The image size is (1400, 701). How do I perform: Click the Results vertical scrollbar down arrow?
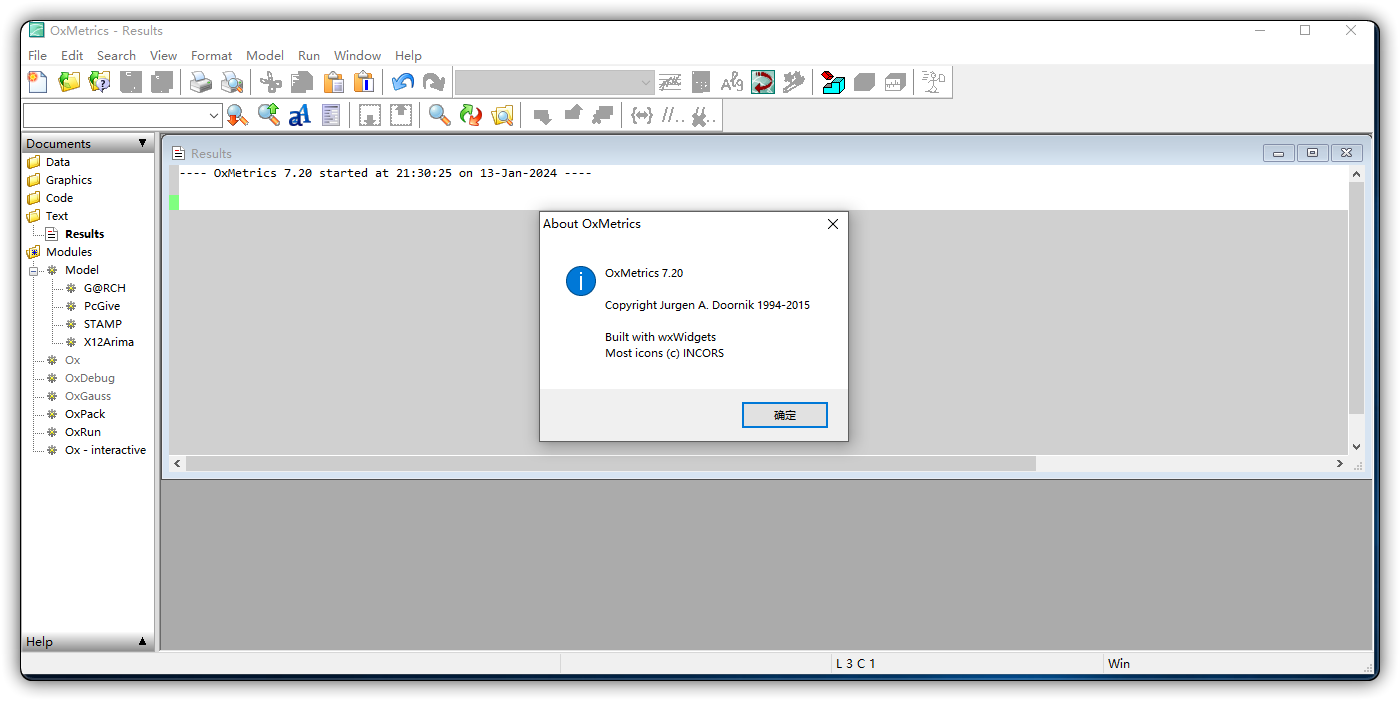click(1357, 447)
